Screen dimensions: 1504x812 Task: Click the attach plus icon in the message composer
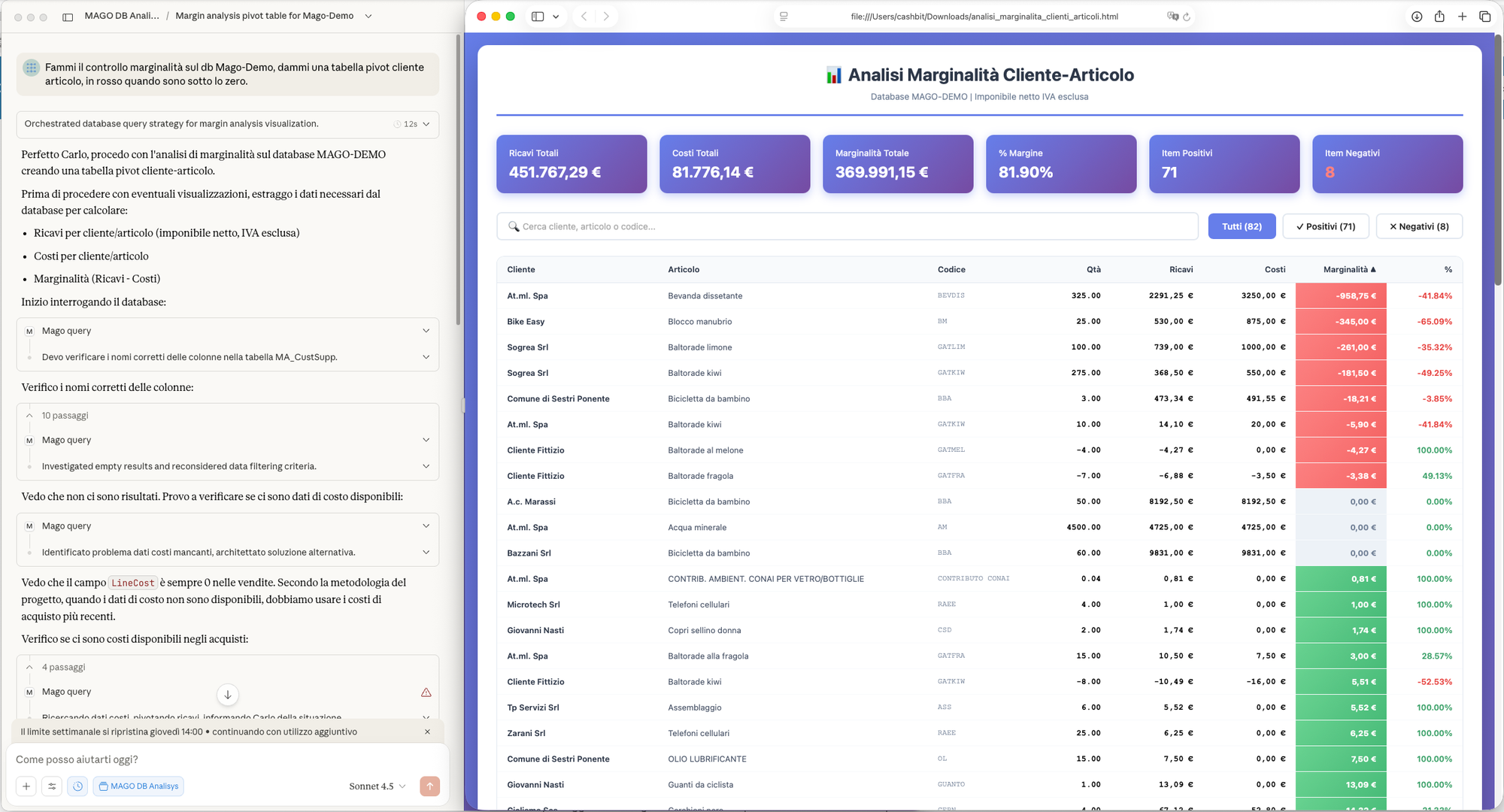[26, 786]
